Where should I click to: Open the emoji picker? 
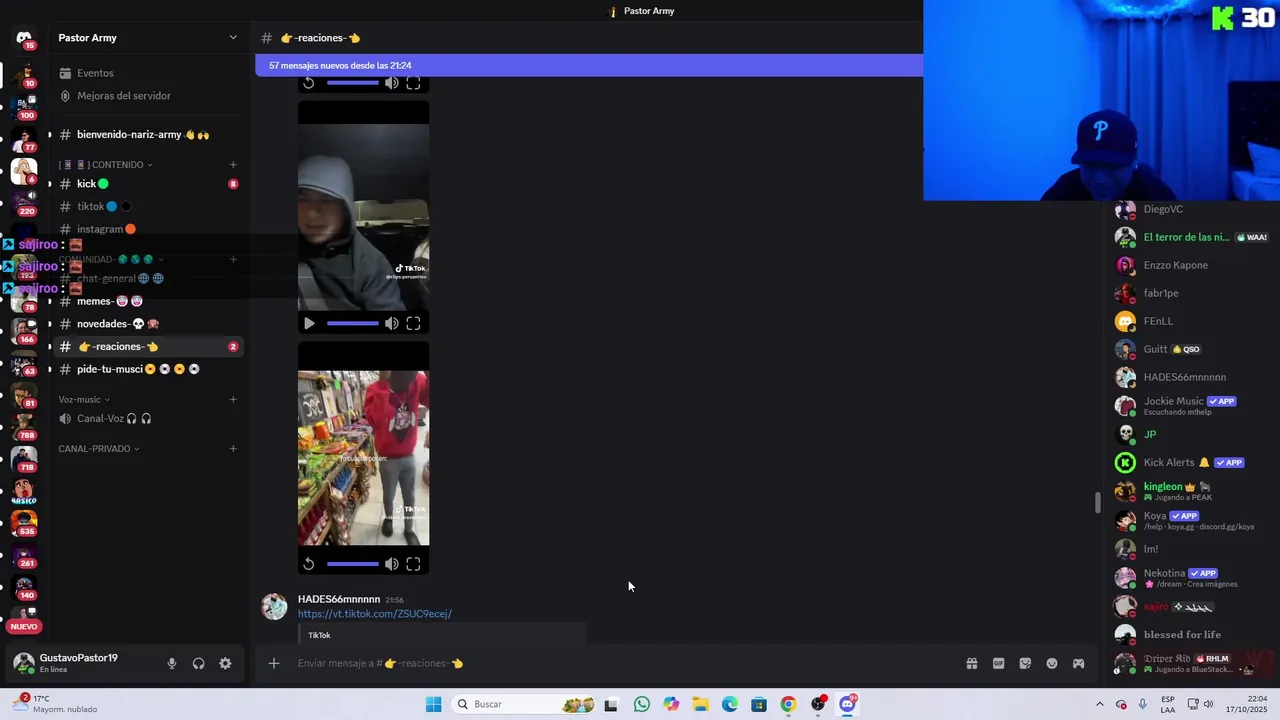1052,663
